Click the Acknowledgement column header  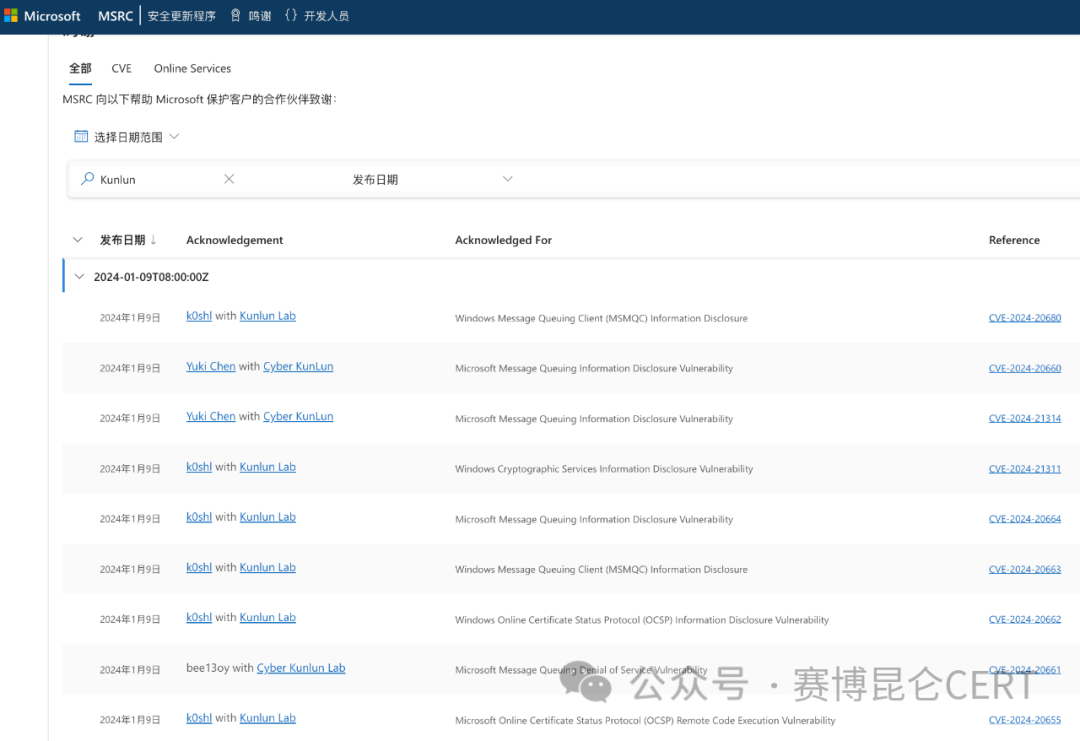pos(234,240)
